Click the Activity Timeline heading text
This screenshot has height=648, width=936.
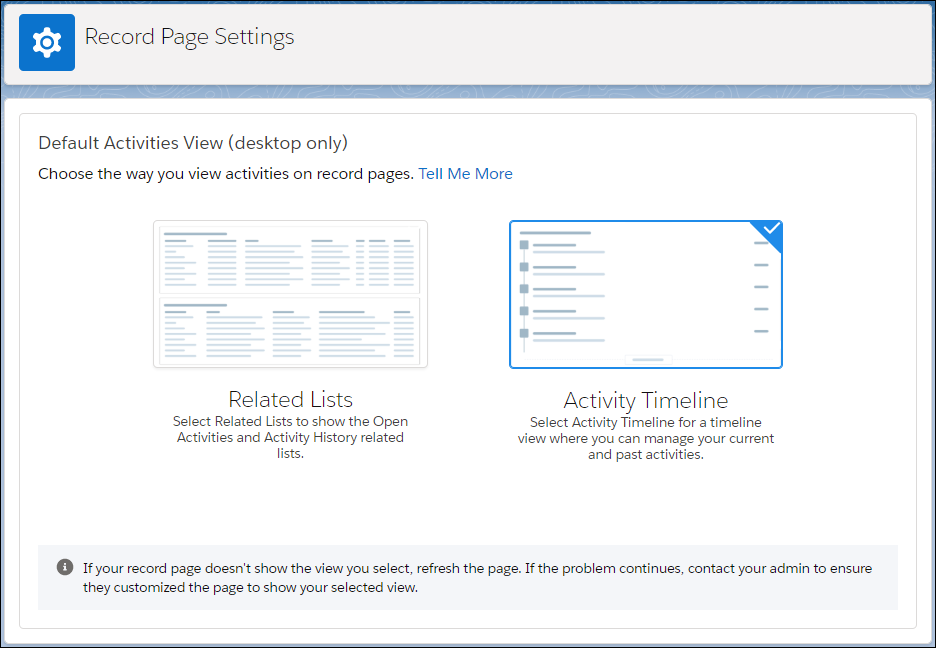(x=646, y=400)
